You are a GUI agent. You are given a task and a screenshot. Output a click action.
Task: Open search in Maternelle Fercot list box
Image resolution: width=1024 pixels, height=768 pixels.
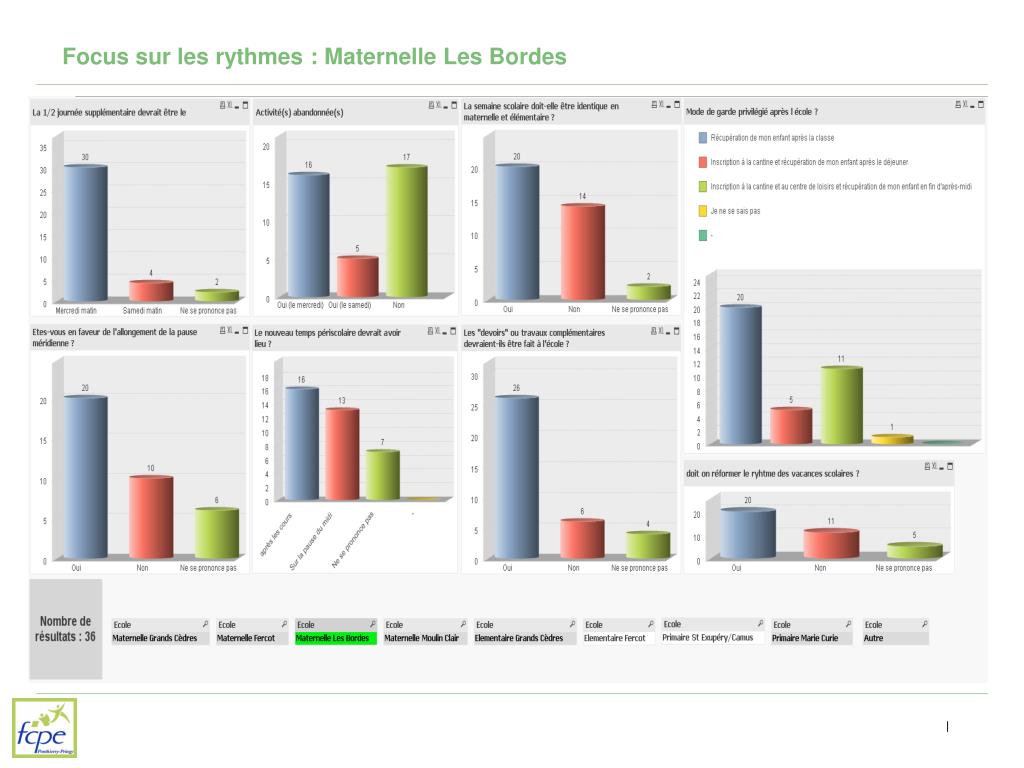coord(284,624)
